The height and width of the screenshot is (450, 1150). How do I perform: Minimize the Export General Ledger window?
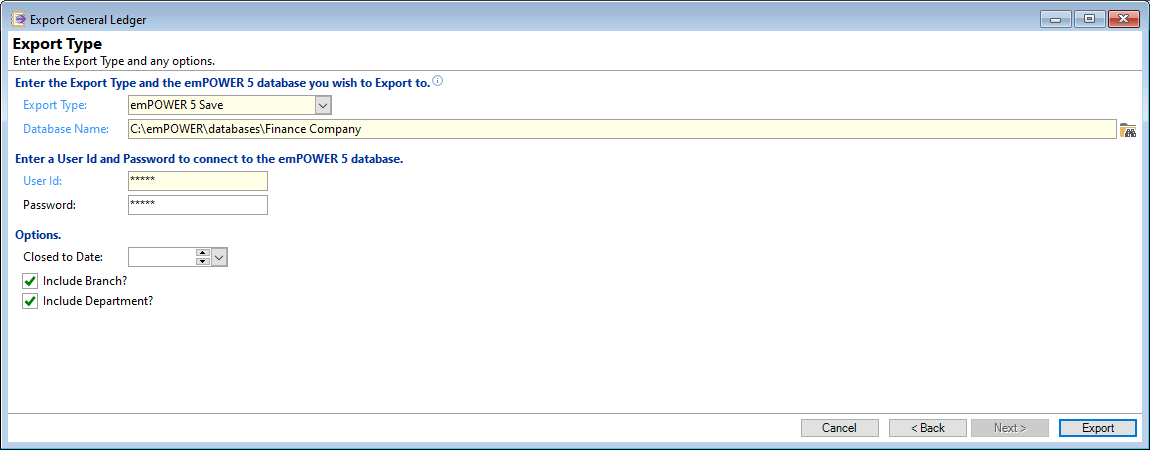click(1056, 19)
